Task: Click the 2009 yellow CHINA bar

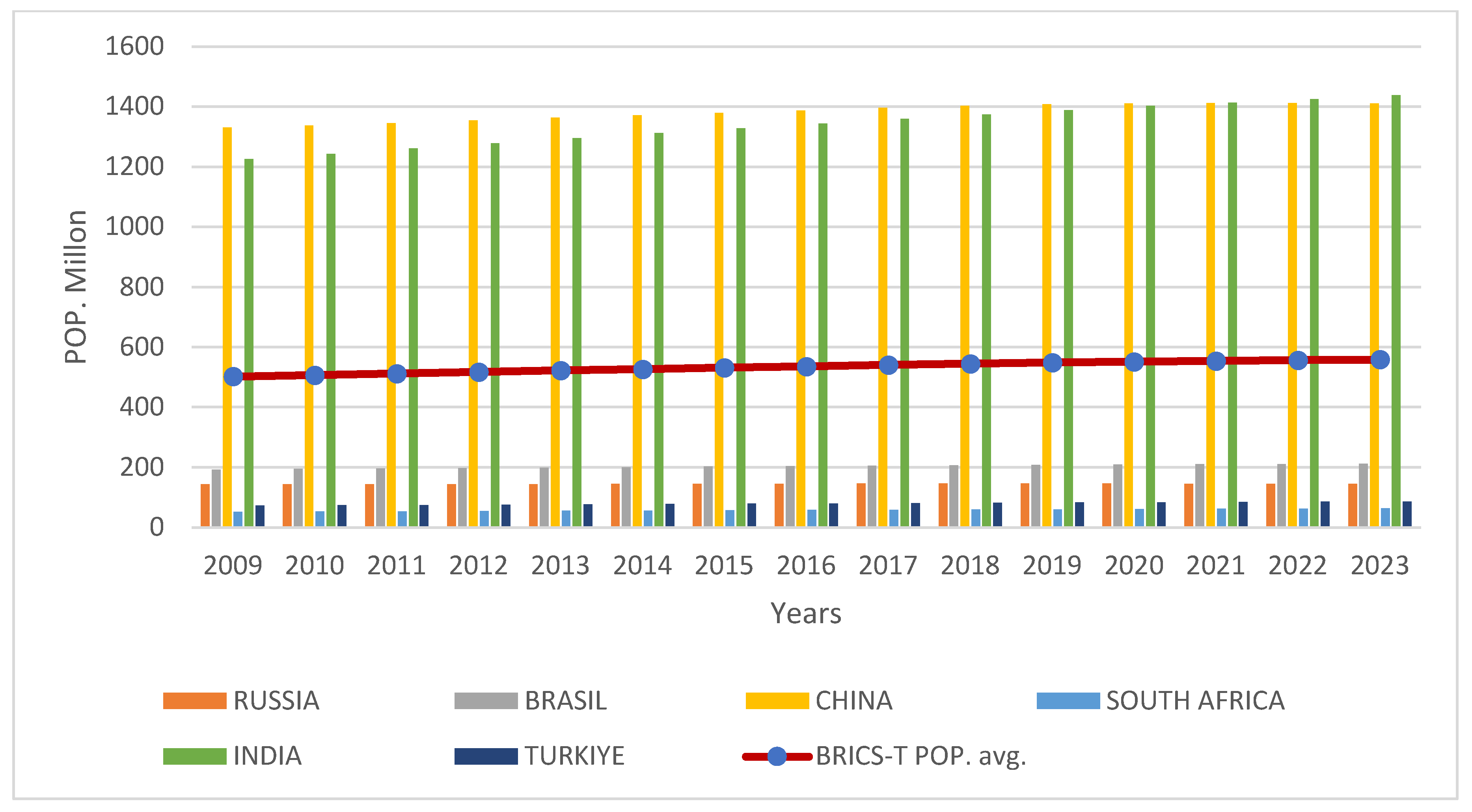Action: 227,327
